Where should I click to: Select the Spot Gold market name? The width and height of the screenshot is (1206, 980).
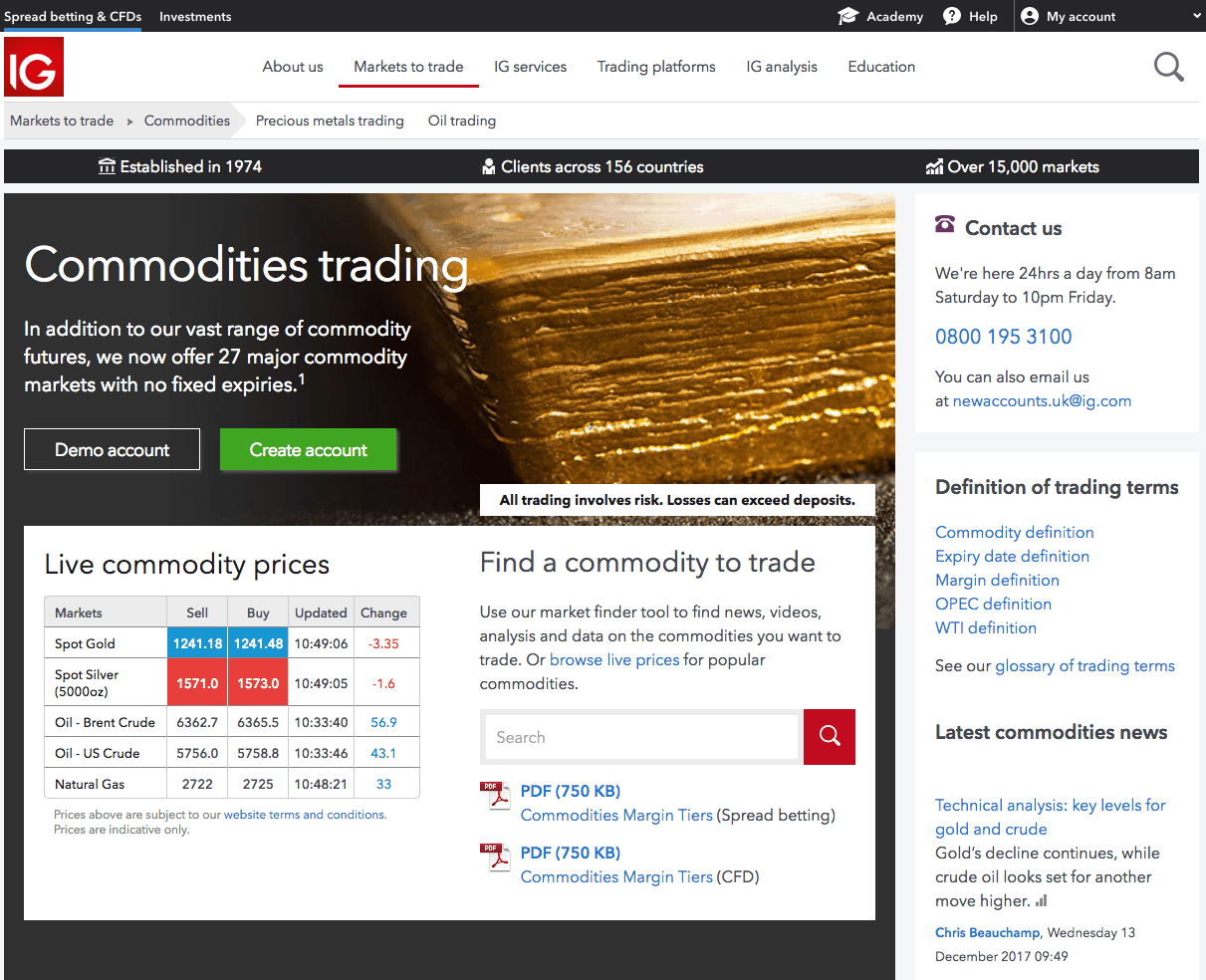point(85,643)
